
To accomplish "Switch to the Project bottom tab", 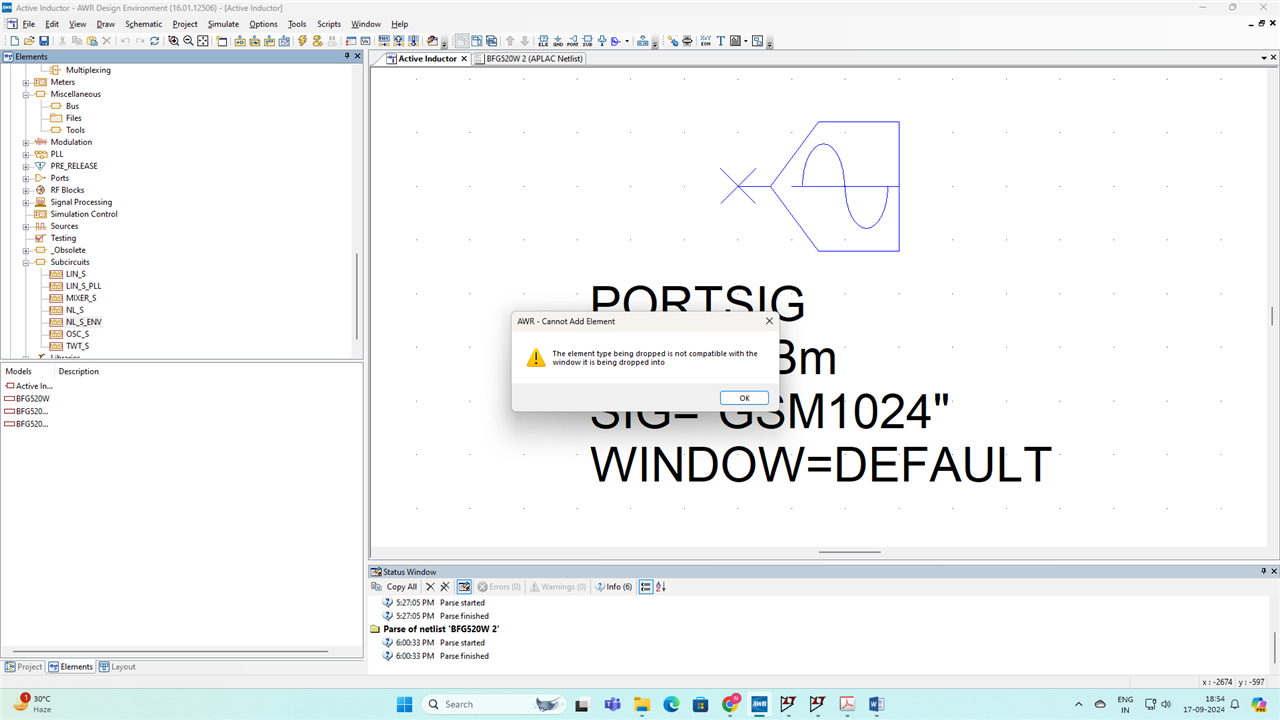I will click(x=24, y=667).
